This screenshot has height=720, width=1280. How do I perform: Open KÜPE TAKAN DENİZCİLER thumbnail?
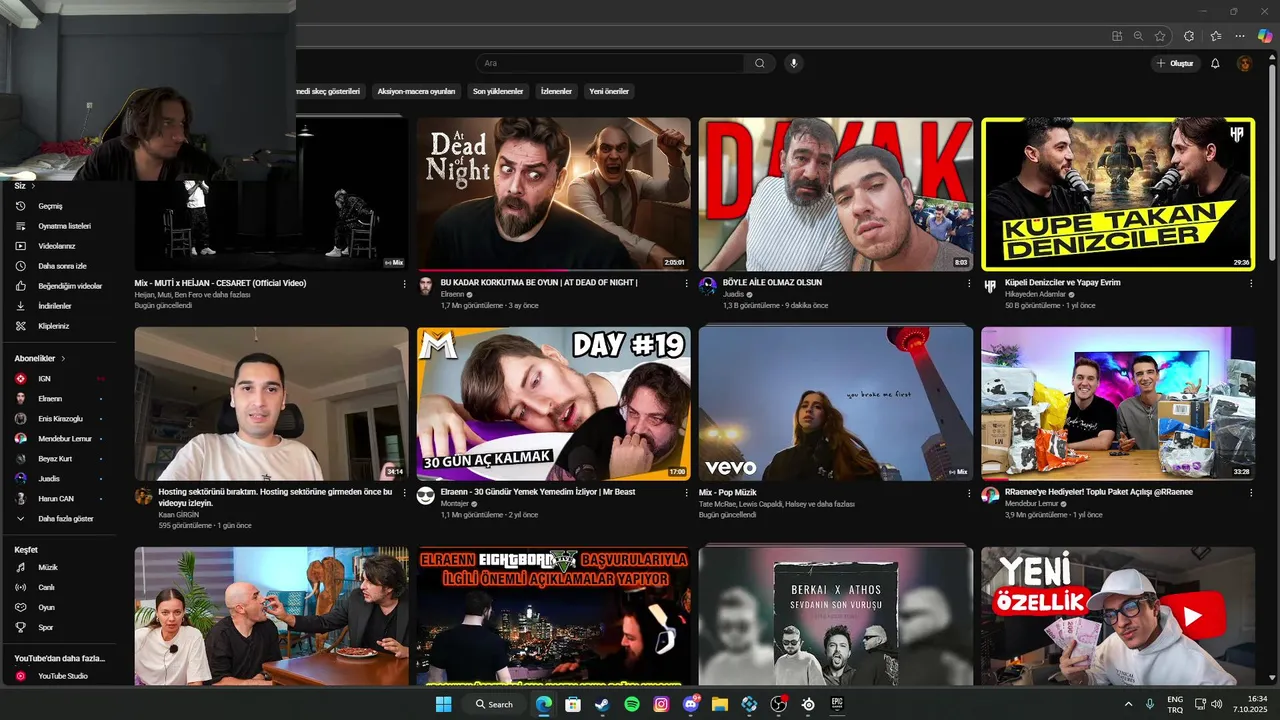click(x=1118, y=194)
